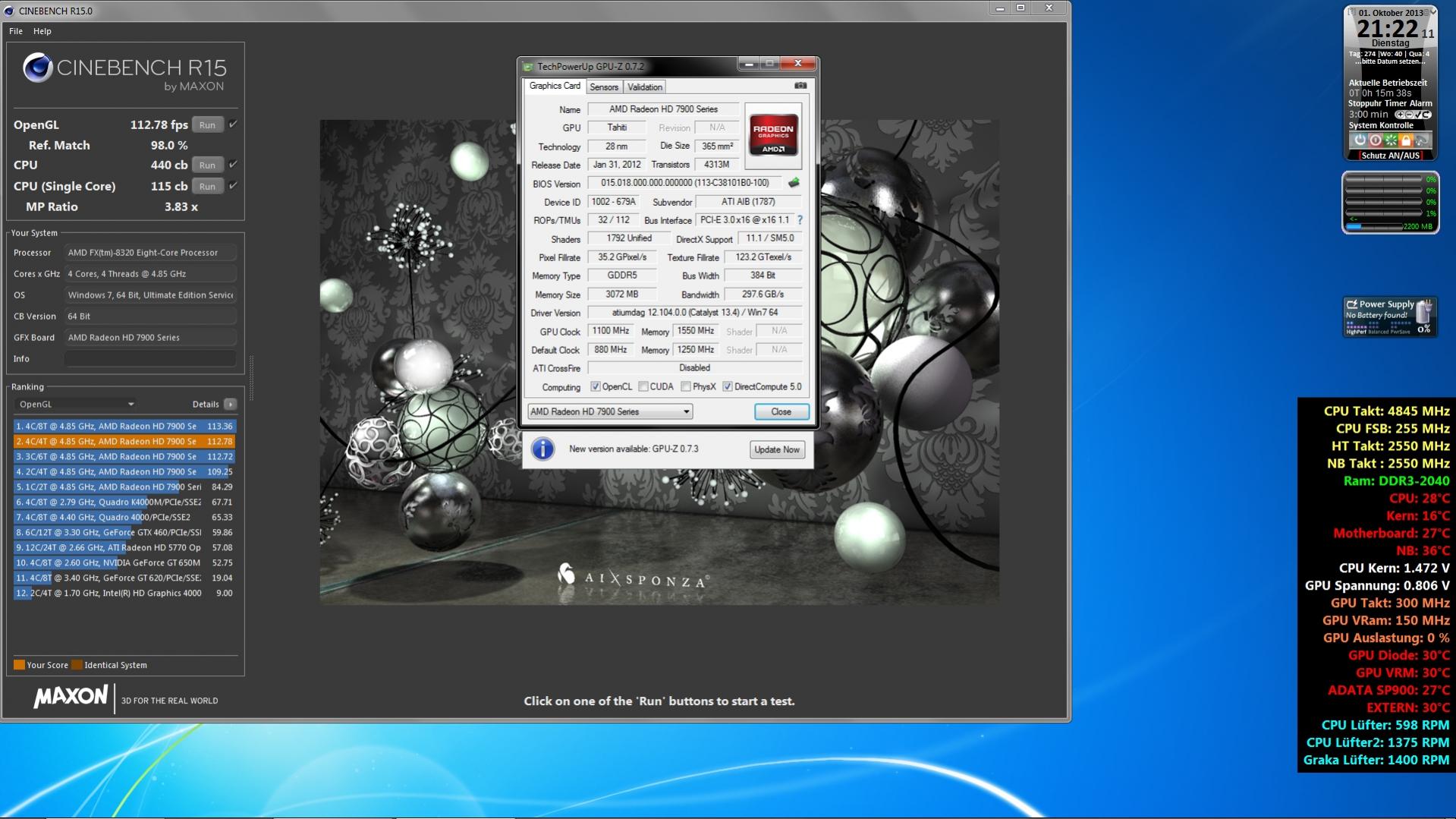This screenshot has height=819, width=1456.
Task: Select the Quadro K4000M ranking row
Action: pos(124,502)
